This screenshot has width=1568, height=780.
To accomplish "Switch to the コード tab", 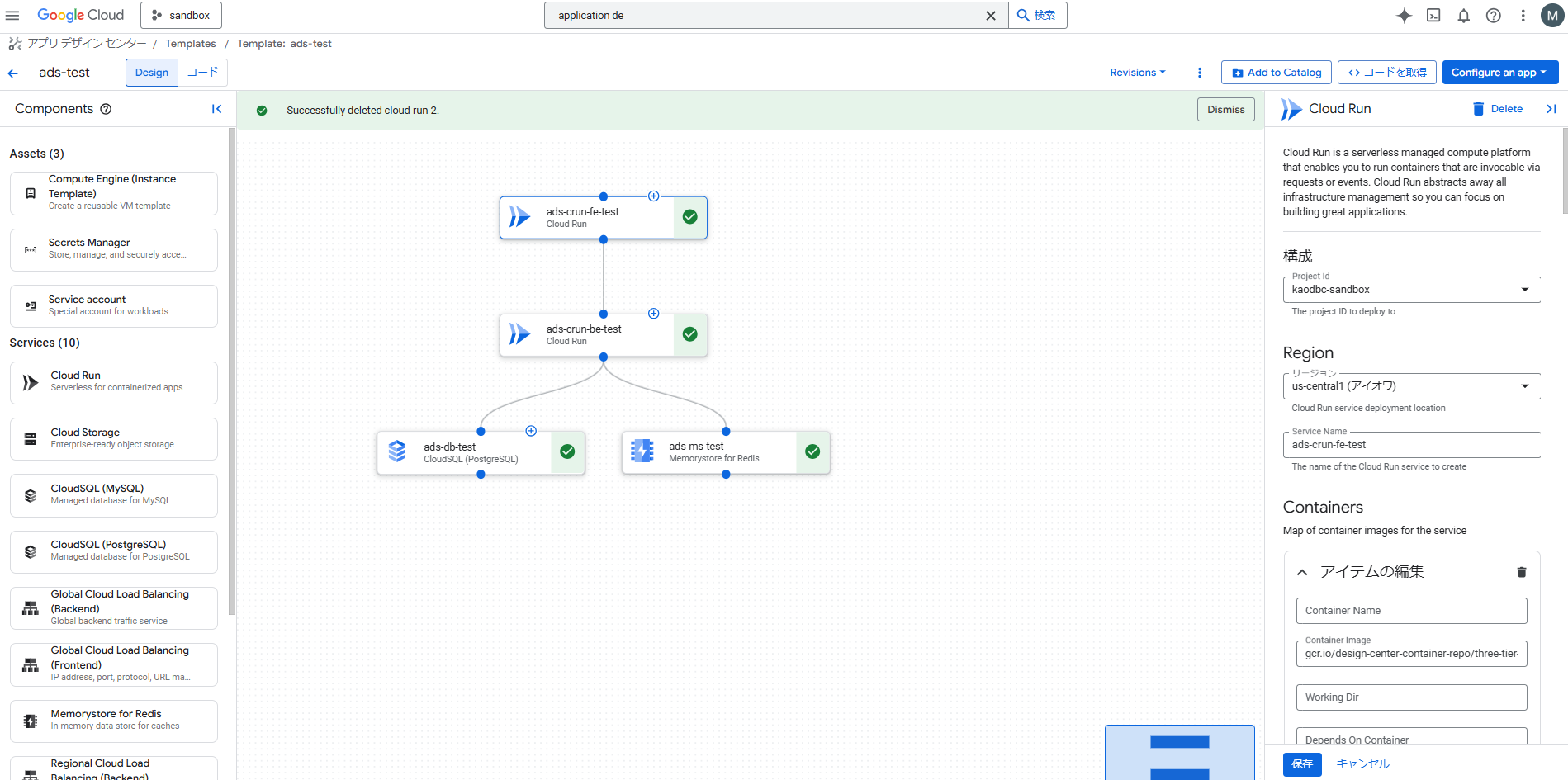I will click(202, 73).
